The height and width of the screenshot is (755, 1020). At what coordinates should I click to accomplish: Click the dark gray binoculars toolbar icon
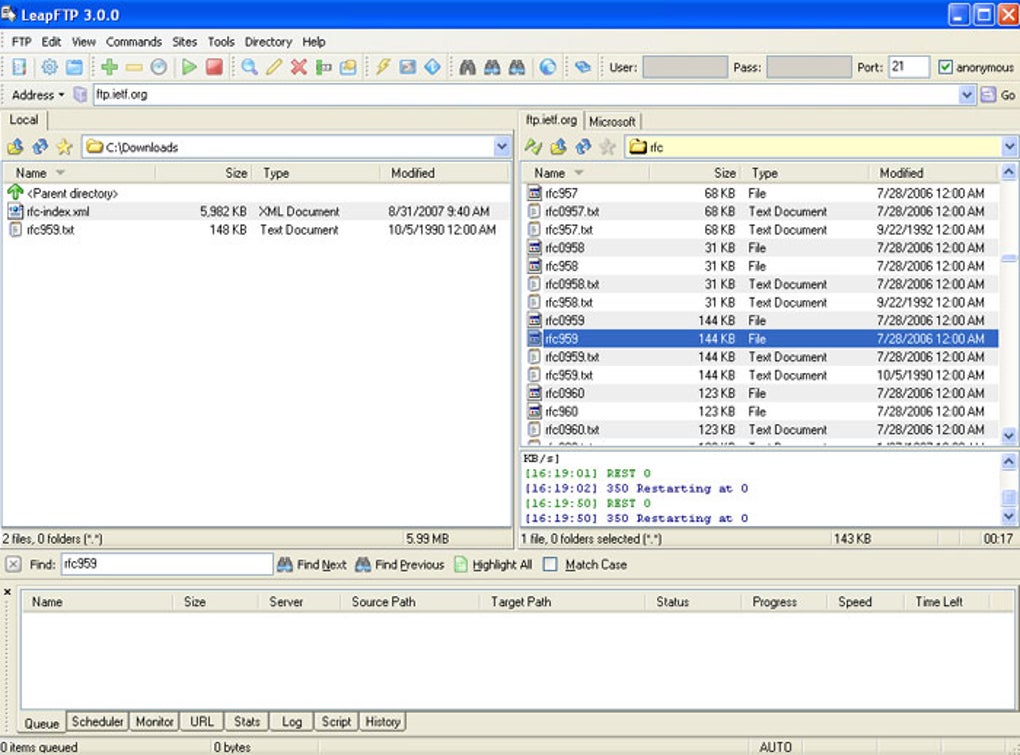(467, 67)
